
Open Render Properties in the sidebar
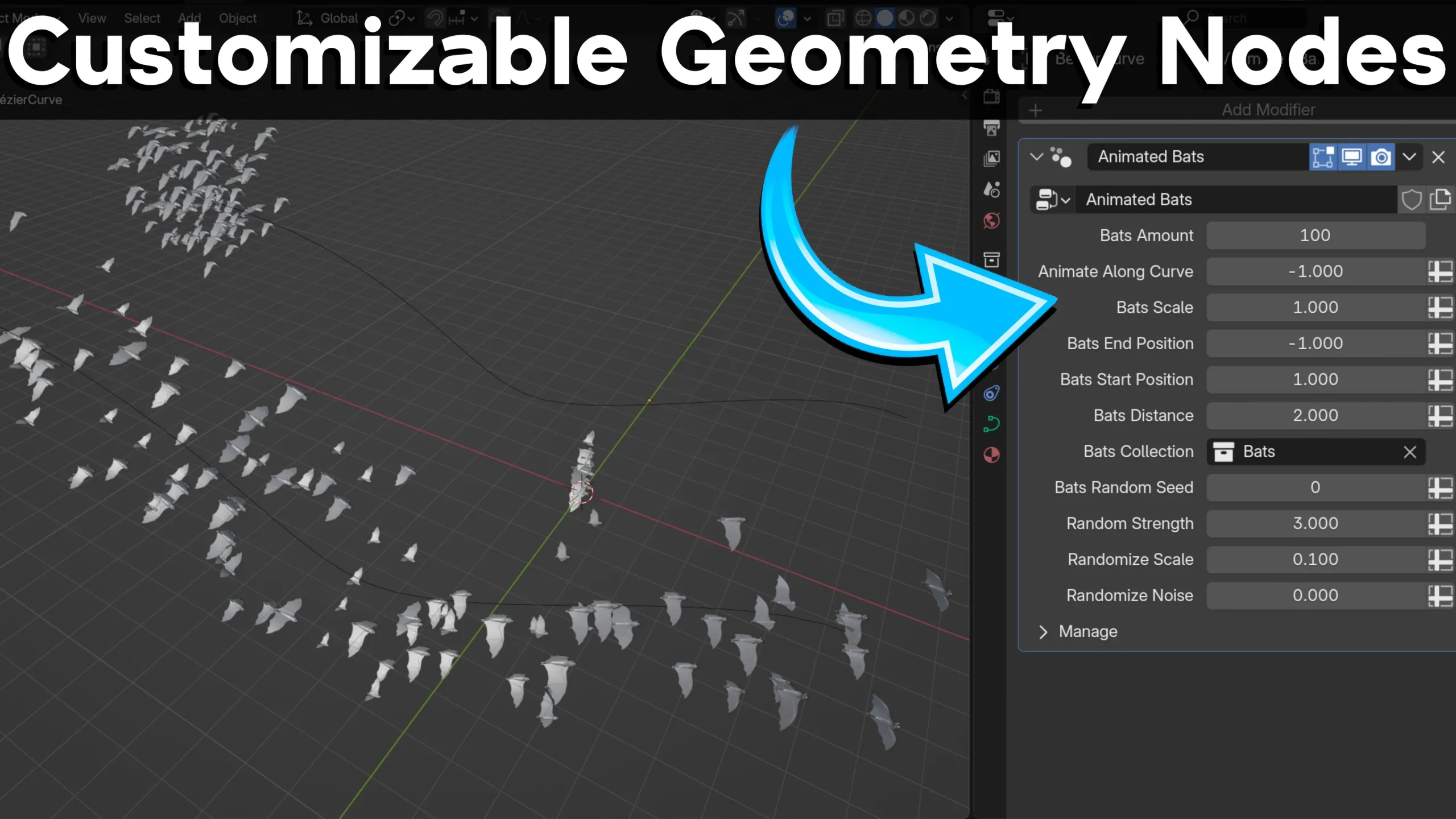coord(991,98)
